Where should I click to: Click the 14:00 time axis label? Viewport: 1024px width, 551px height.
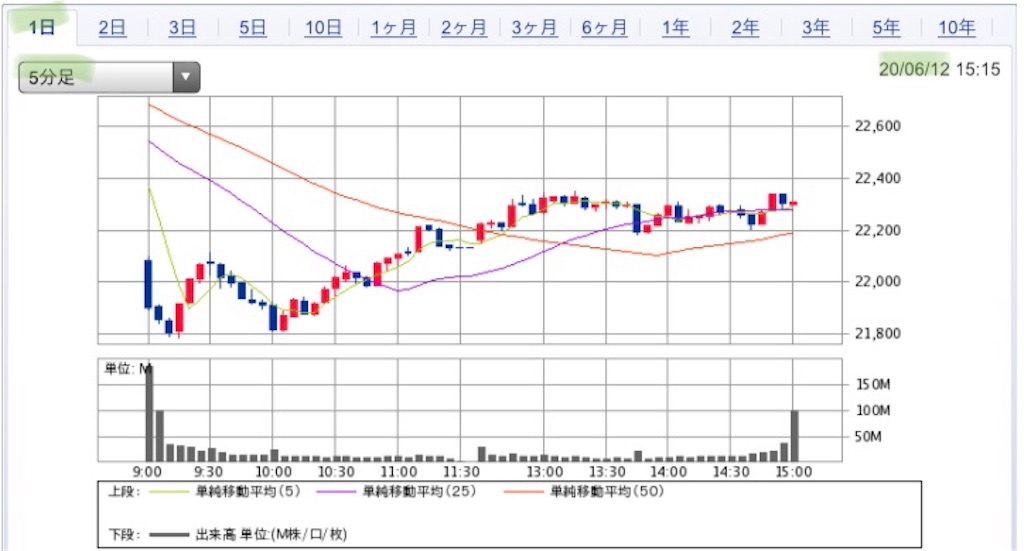(669, 471)
